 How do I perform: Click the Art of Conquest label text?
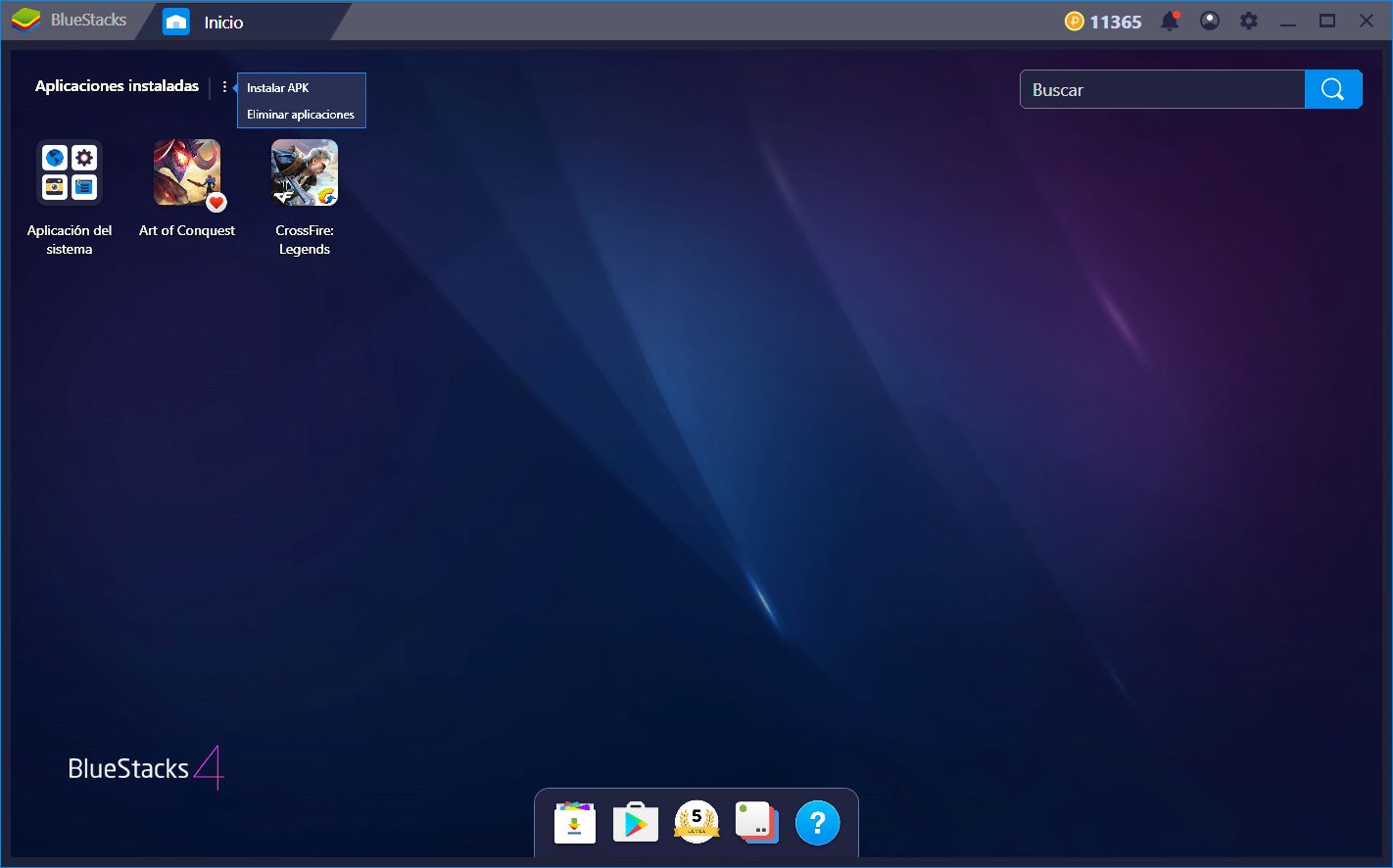click(x=187, y=230)
